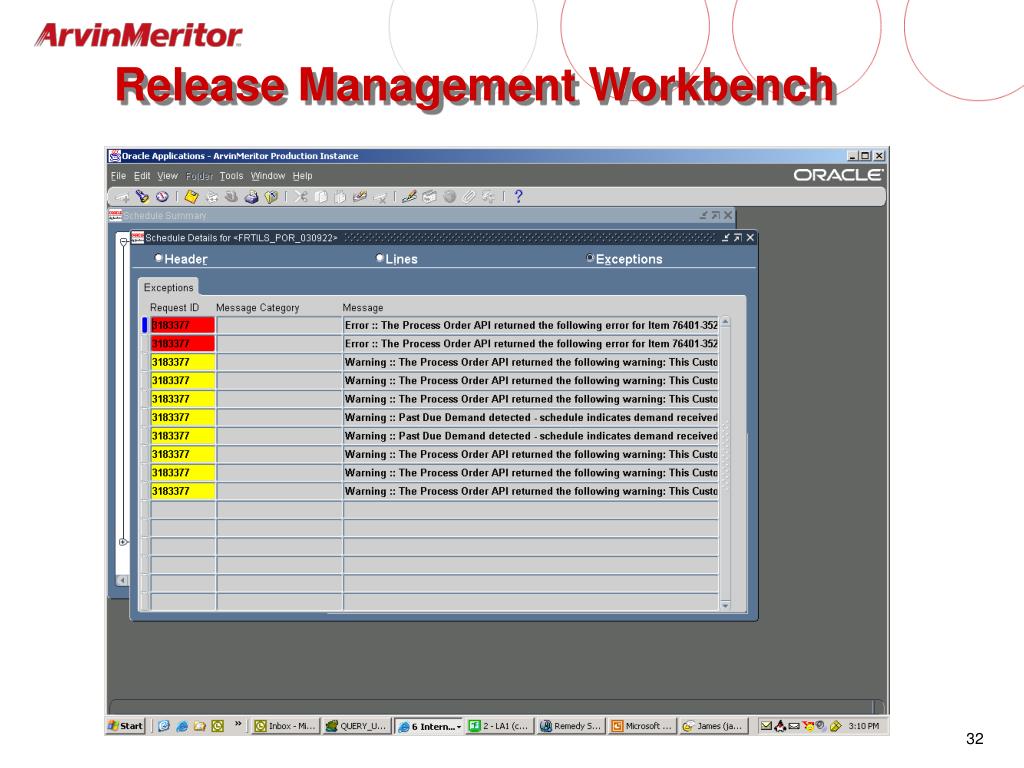Click the Print toolbar icon
This screenshot has width=1024, height=768.
[251, 197]
